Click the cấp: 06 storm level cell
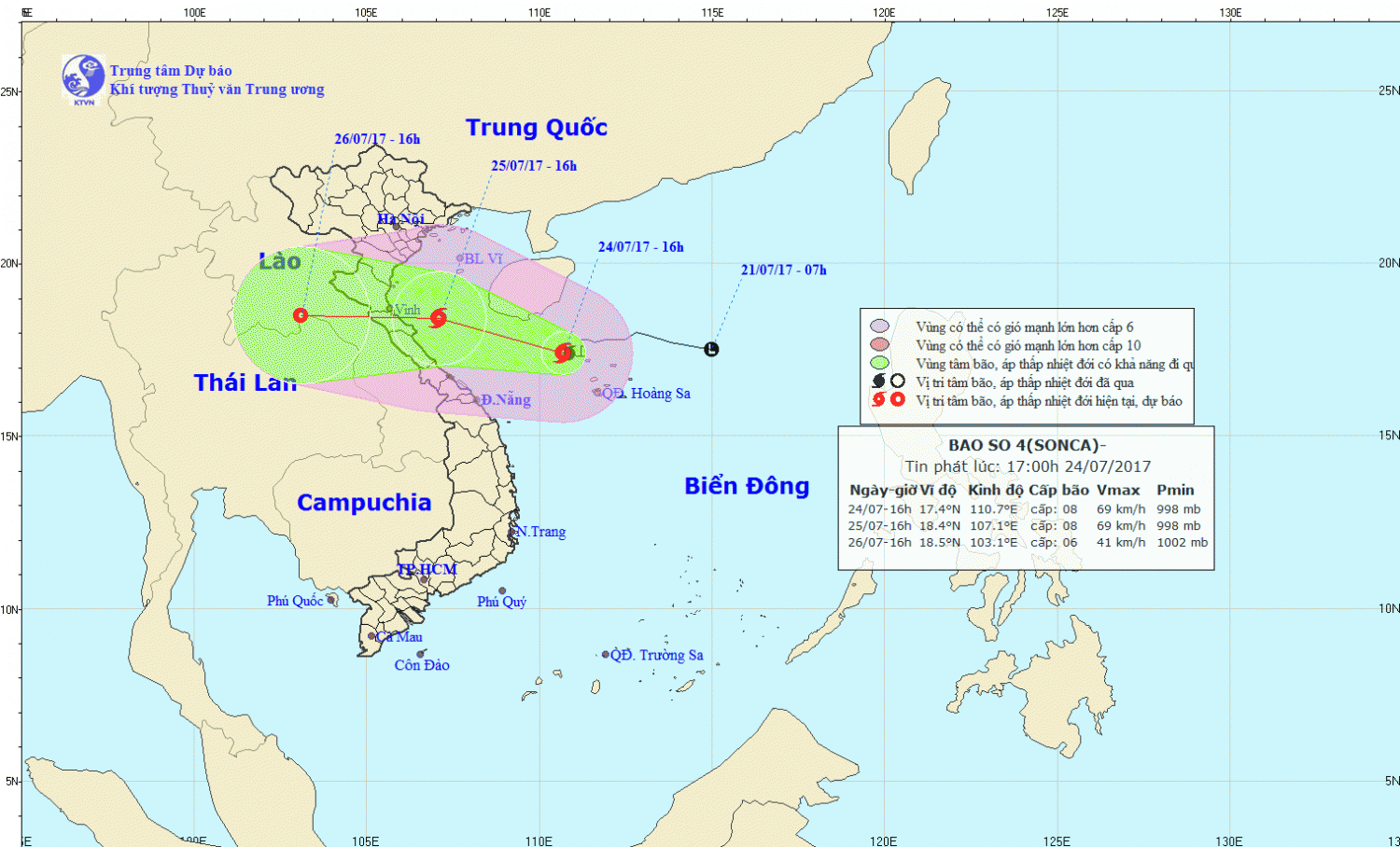The width and height of the screenshot is (1400, 847). (1054, 543)
